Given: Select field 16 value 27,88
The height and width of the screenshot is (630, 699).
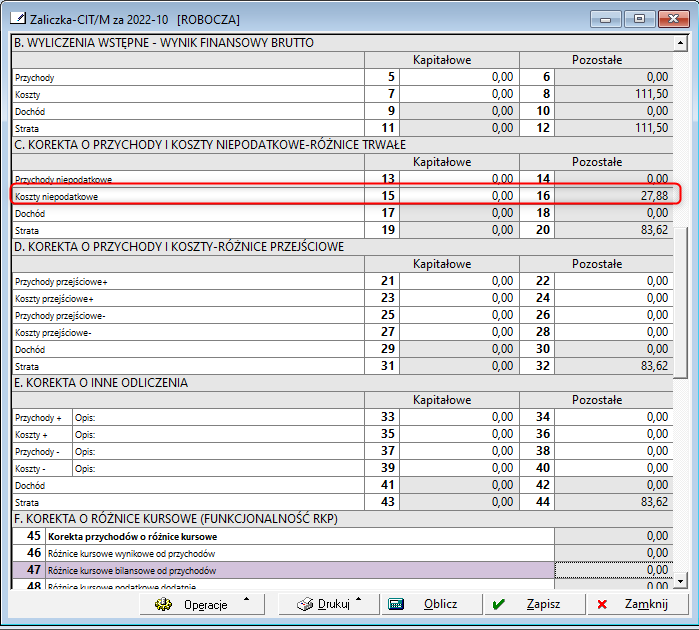Looking at the screenshot, I should [x=613, y=196].
